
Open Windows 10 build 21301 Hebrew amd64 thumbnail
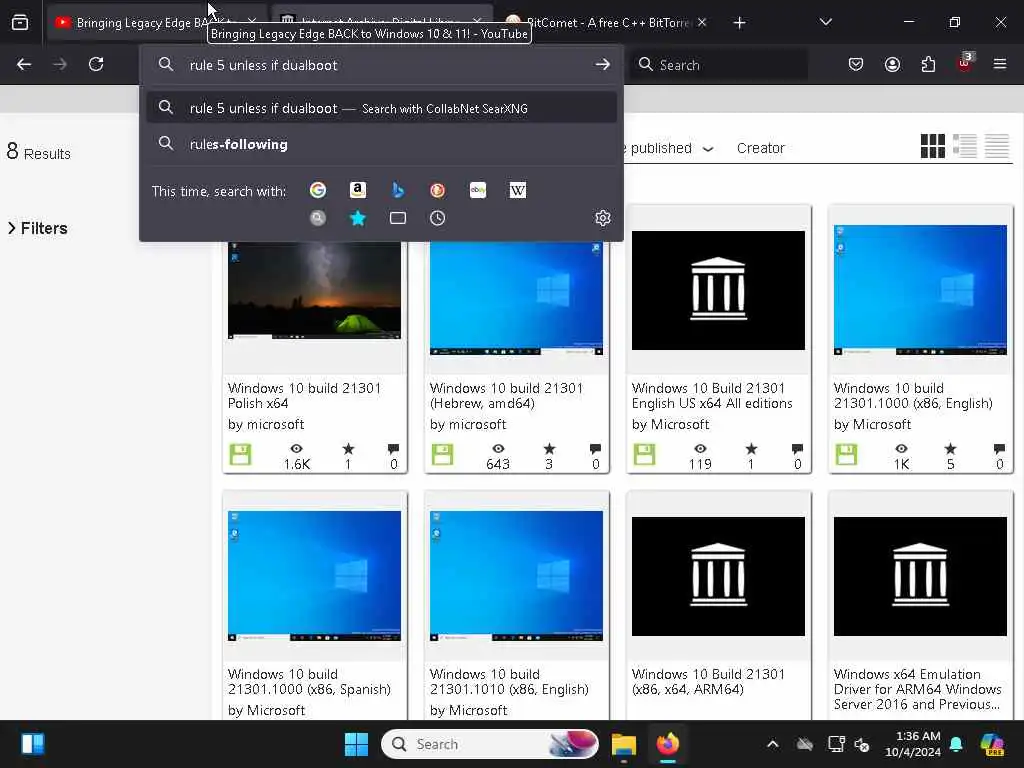pyautogui.click(x=516, y=298)
